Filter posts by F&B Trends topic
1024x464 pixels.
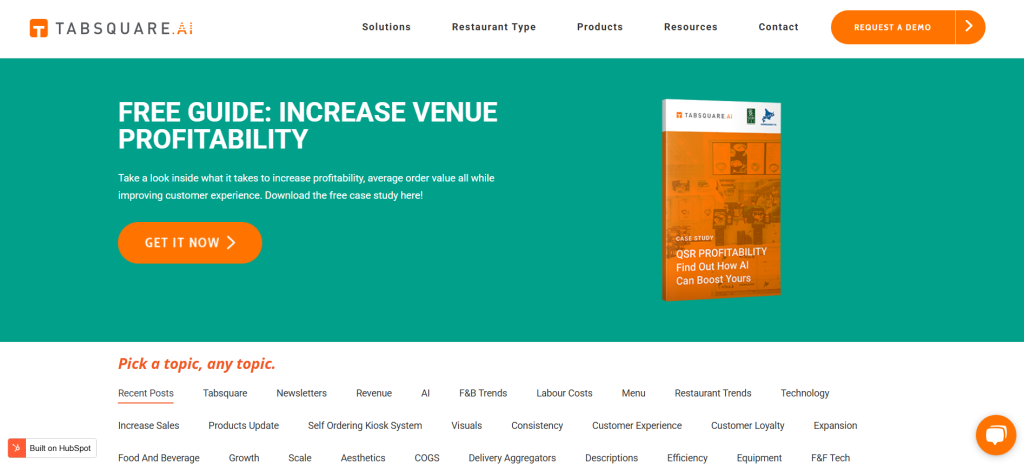coord(483,393)
